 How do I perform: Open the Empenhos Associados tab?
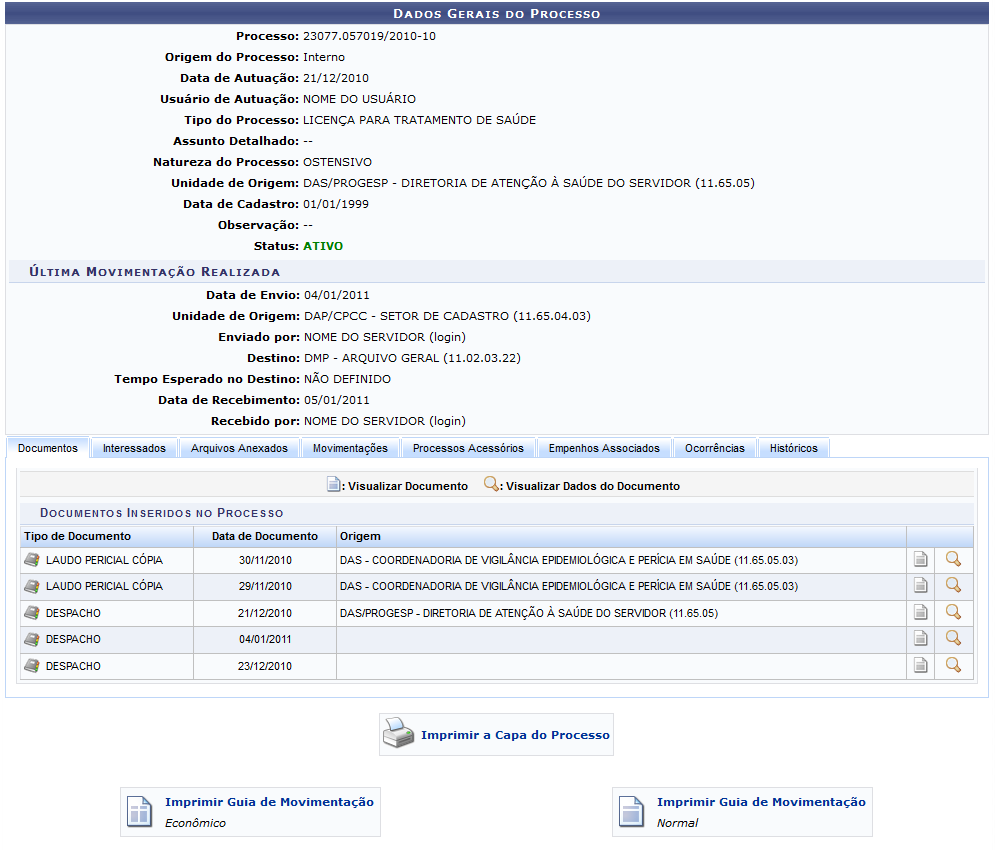tap(604, 448)
